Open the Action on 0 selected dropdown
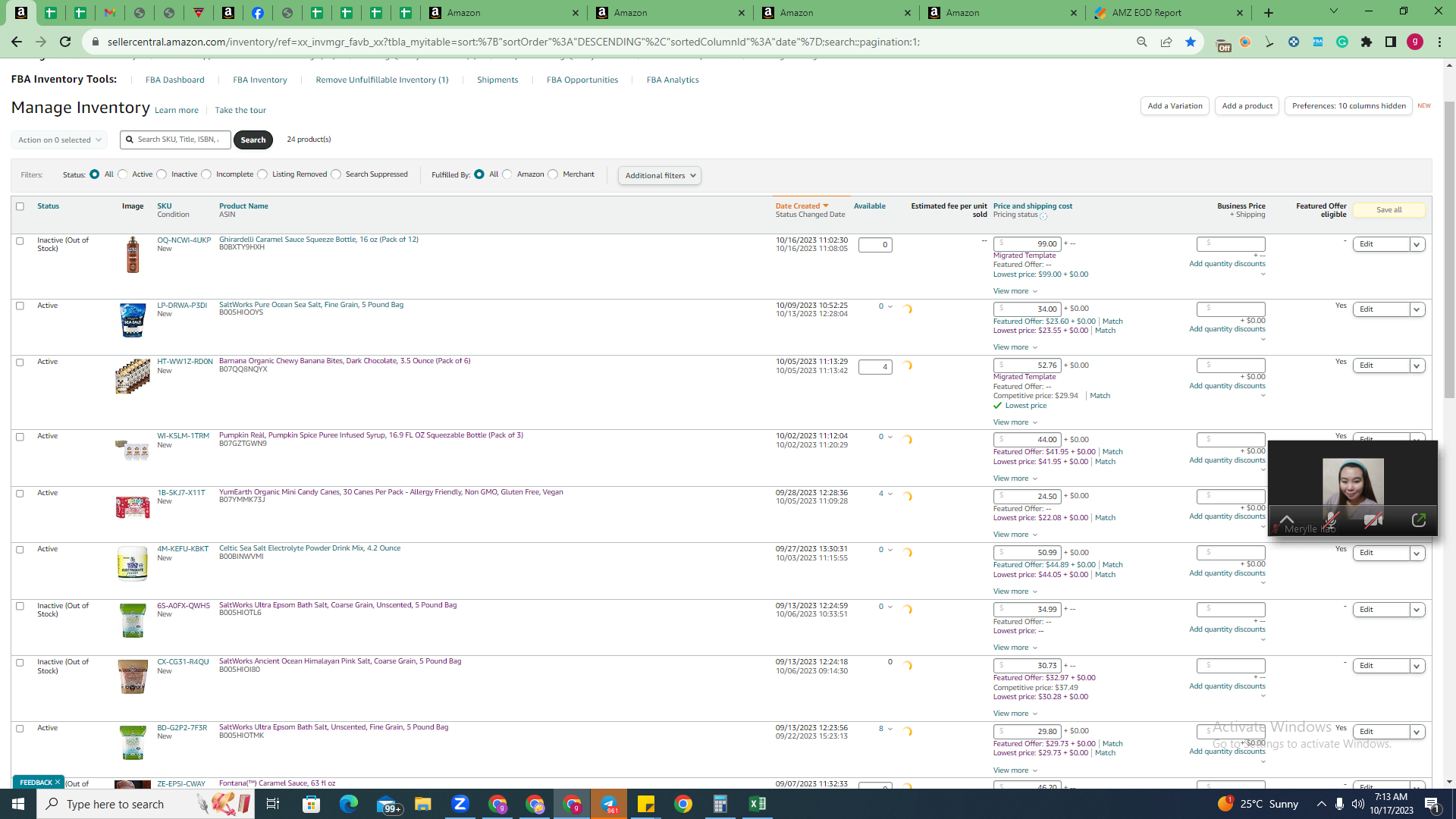 [x=59, y=140]
